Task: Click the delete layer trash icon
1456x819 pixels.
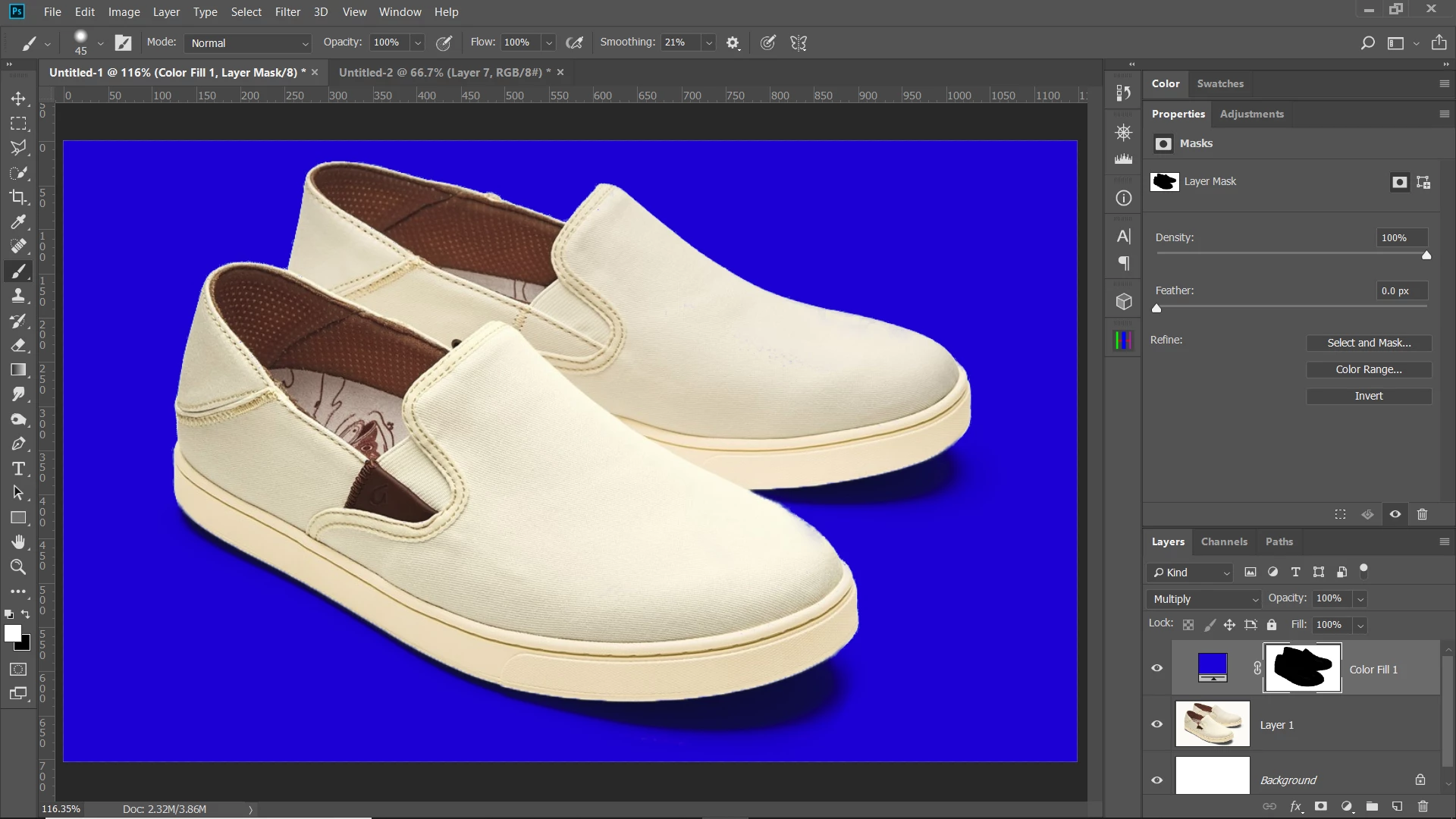Action: [x=1423, y=806]
